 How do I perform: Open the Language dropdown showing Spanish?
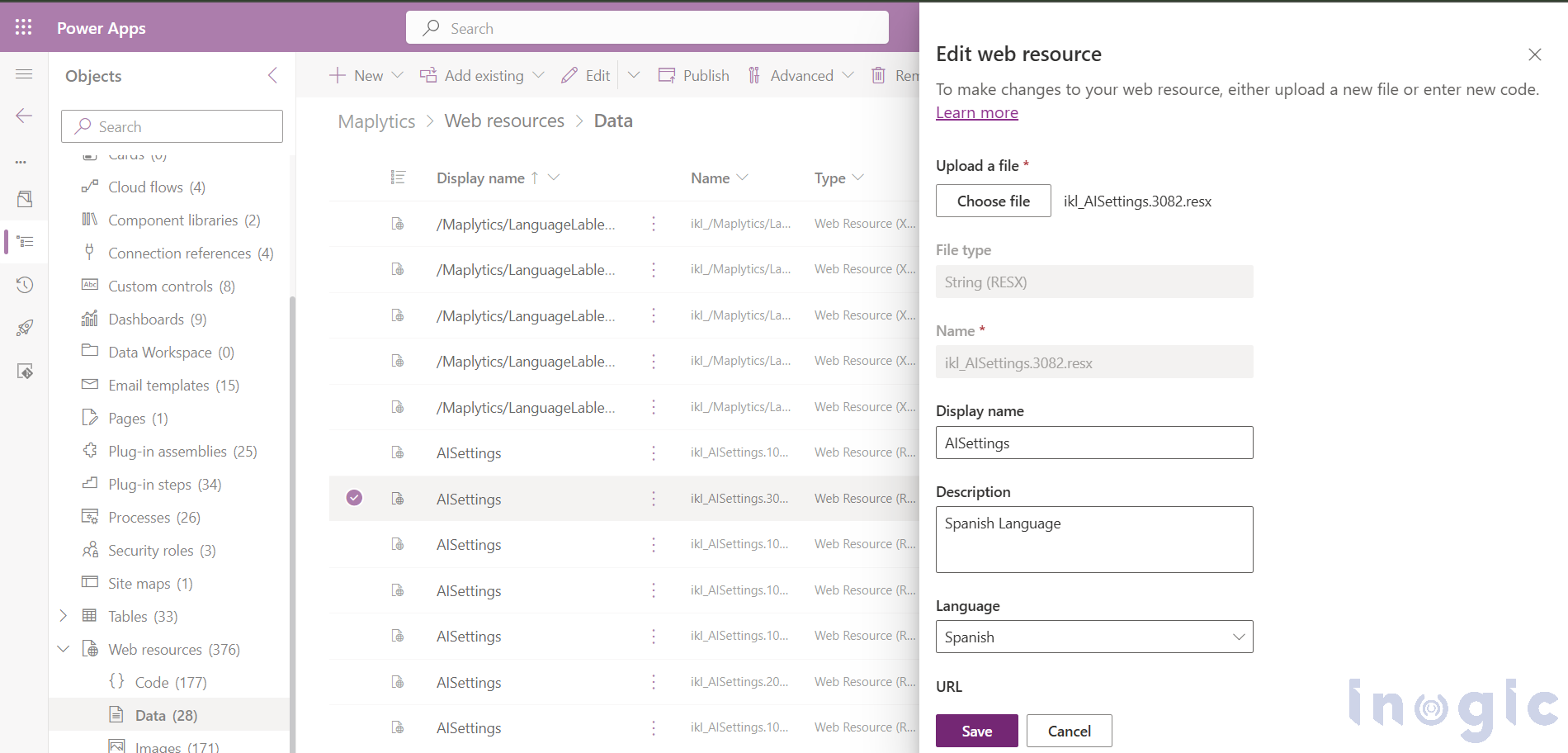pos(1094,637)
